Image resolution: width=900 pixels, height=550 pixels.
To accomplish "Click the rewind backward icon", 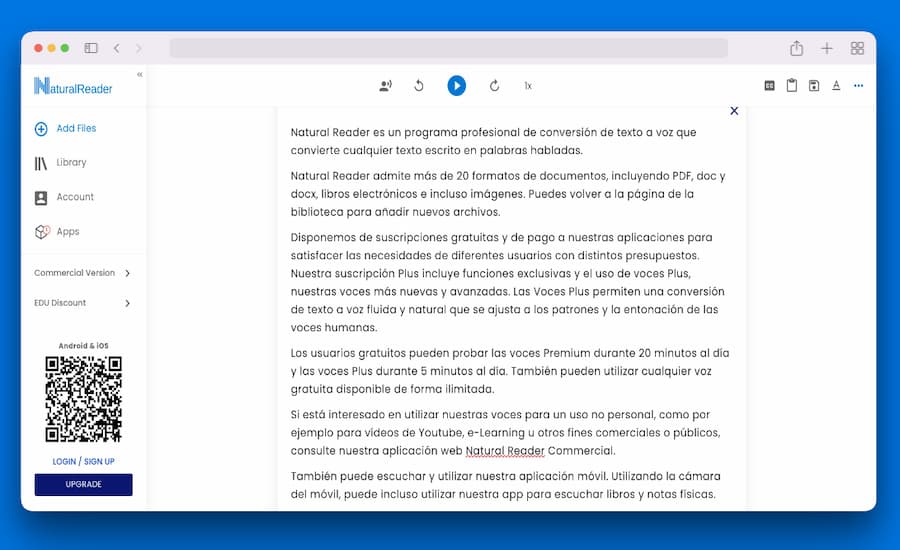I will [419, 86].
